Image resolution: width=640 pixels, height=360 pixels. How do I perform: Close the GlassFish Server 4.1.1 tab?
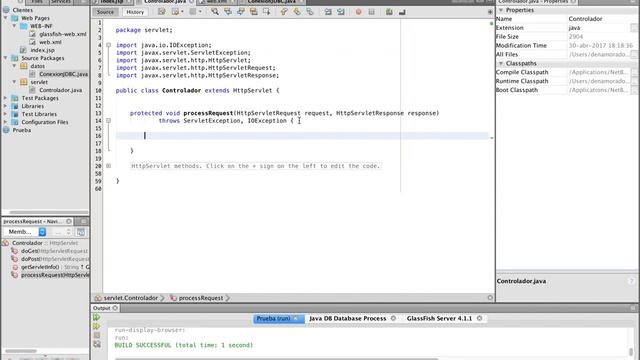480,318
